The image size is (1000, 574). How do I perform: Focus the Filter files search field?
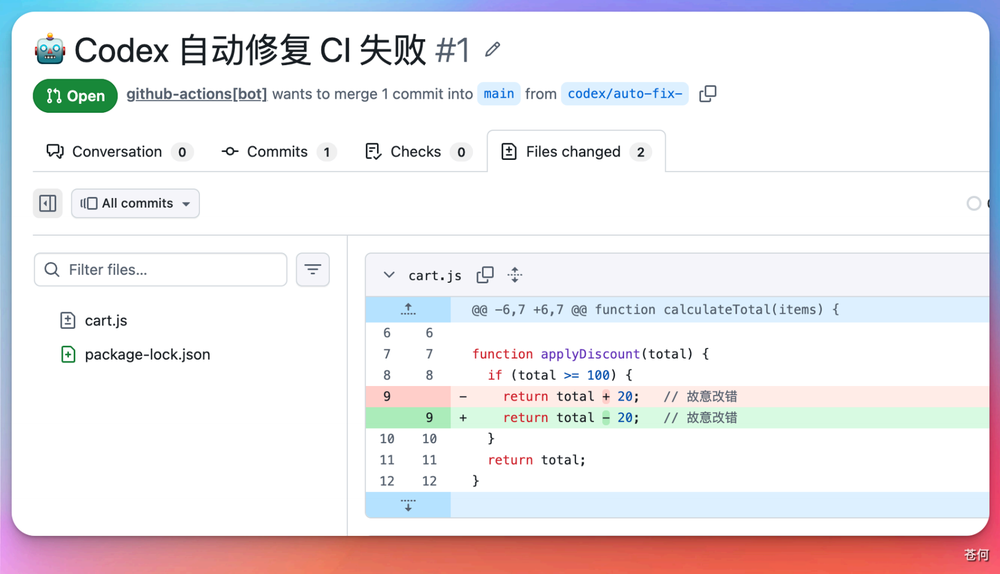161,269
